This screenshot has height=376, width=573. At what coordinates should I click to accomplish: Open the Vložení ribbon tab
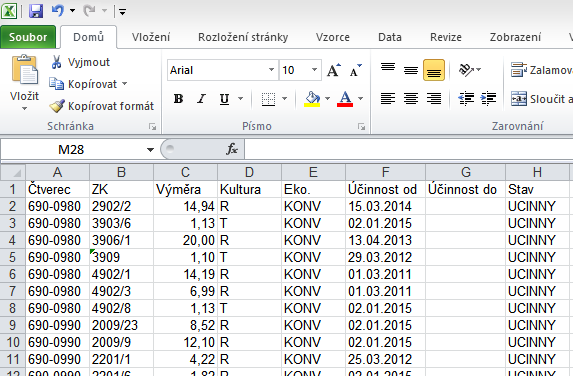point(151,37)
